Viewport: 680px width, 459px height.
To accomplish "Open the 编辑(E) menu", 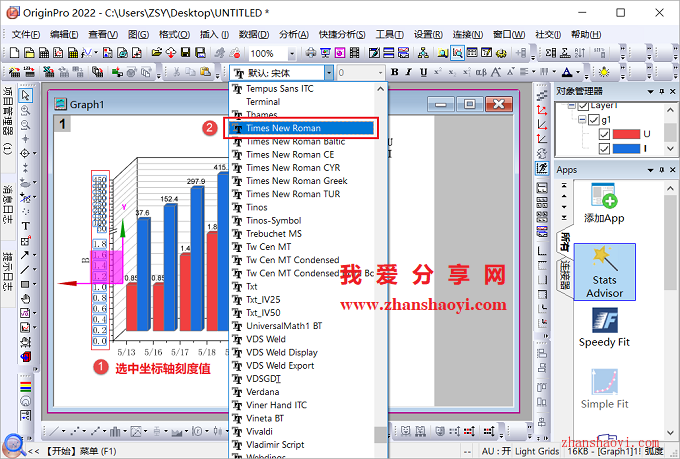I will click(64, 34).
